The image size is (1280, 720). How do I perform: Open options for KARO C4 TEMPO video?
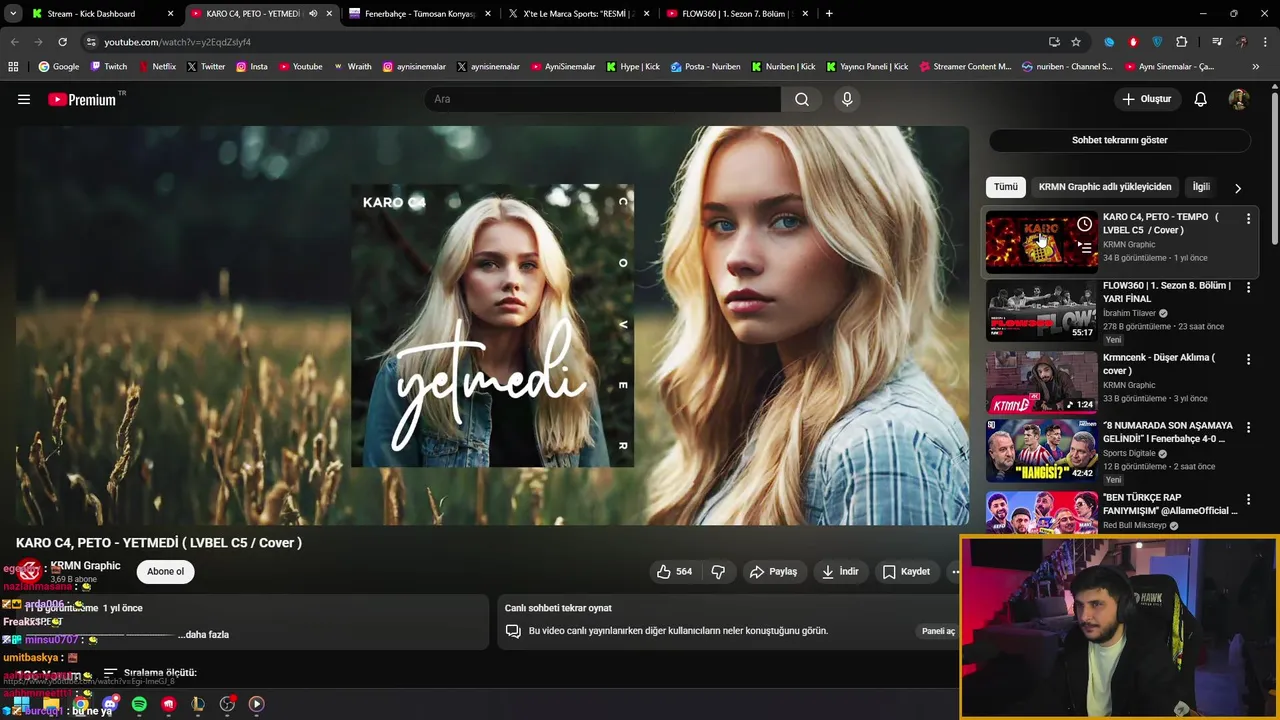1248,218
